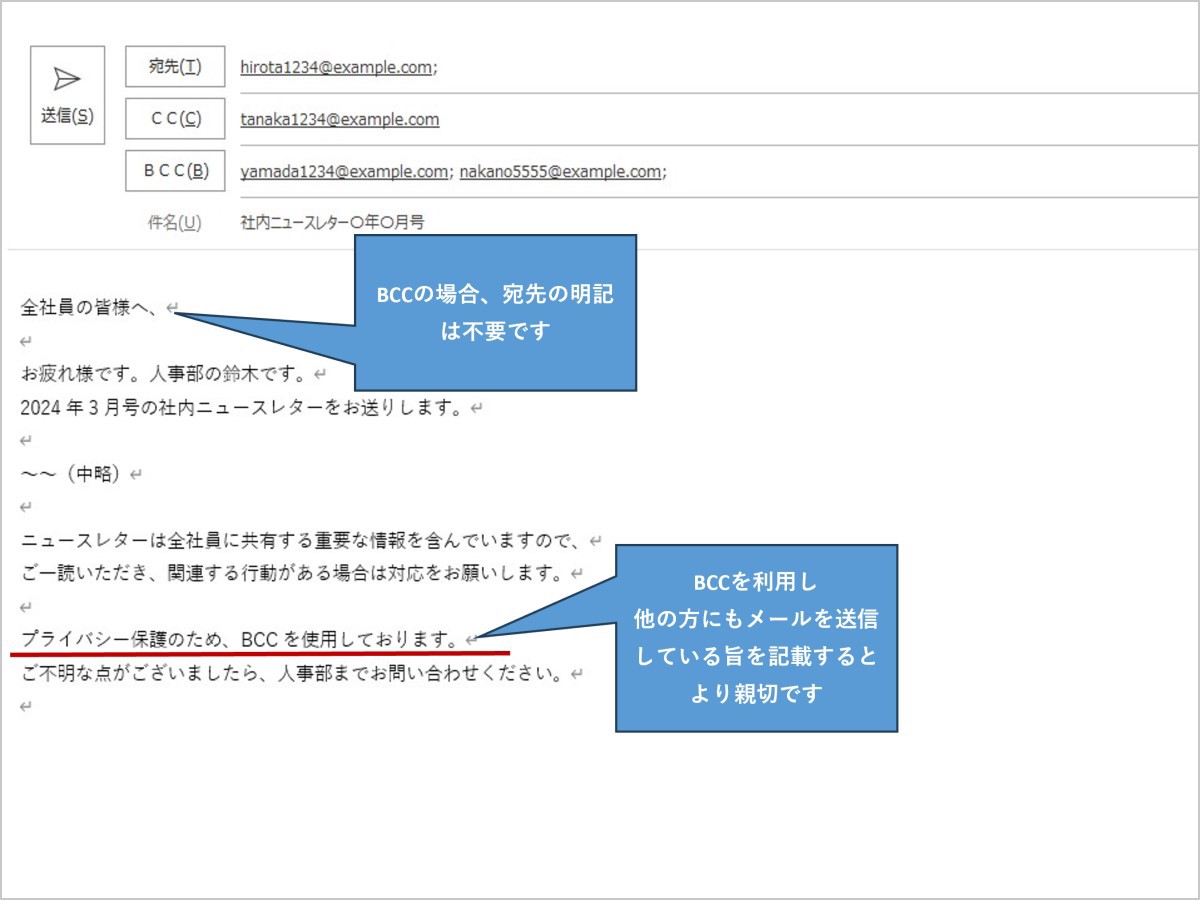Viewport: 1200px width, 900px height.
Task: Click the CC(C) field button
Action: [174, 119]
